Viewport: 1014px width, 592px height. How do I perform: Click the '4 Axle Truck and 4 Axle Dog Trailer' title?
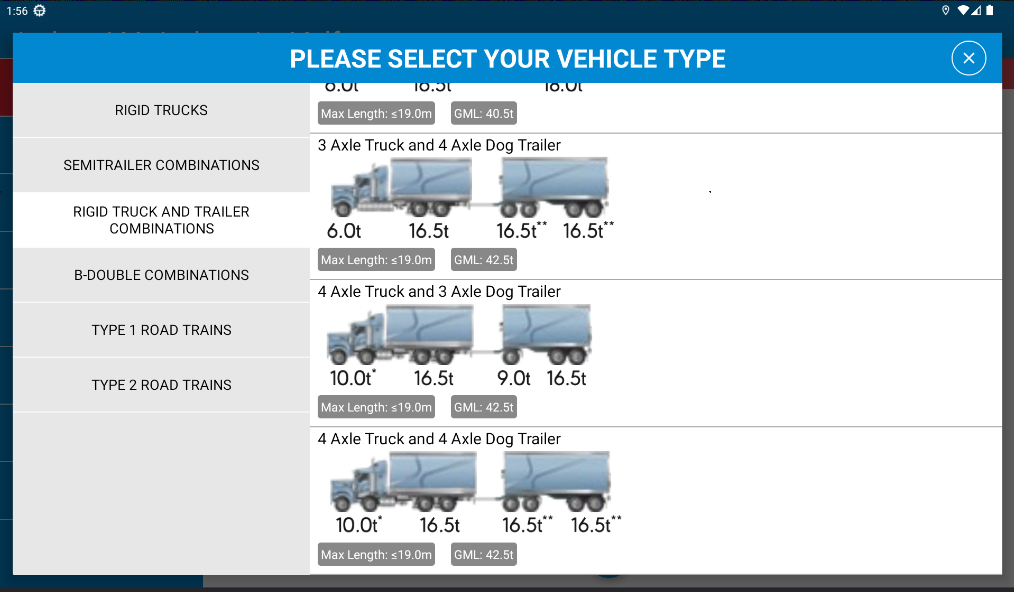click(x=439, y=439)
